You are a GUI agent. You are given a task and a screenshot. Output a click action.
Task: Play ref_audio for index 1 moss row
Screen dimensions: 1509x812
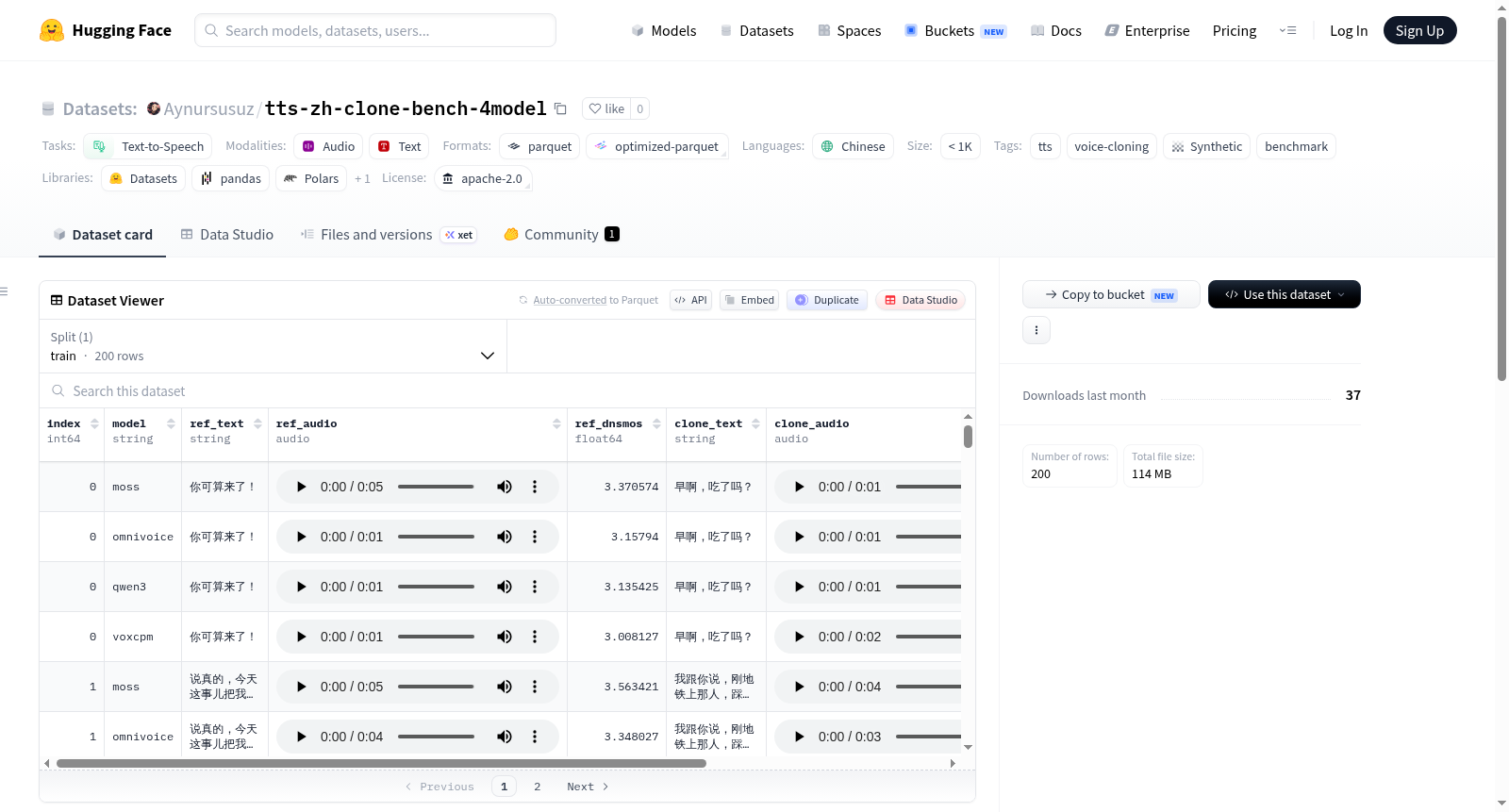pos(302,687)
